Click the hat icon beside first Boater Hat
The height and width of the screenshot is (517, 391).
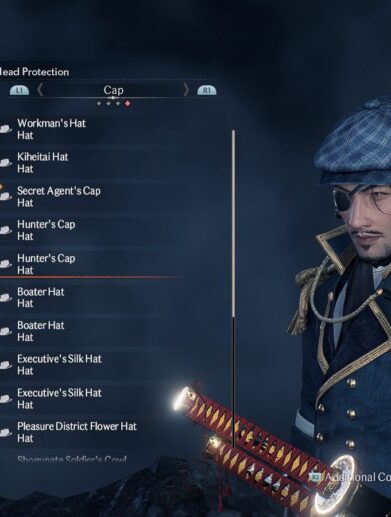point(6,298)
